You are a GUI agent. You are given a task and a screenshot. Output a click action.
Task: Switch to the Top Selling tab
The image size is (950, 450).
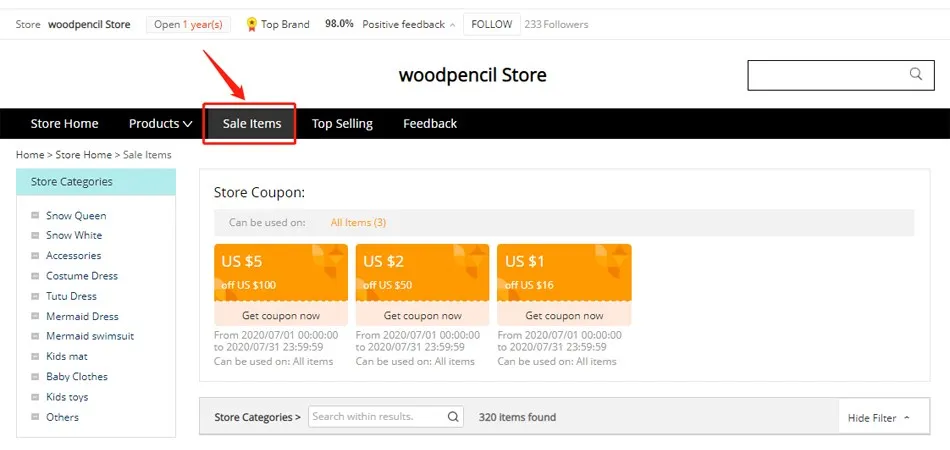(342, 124)
